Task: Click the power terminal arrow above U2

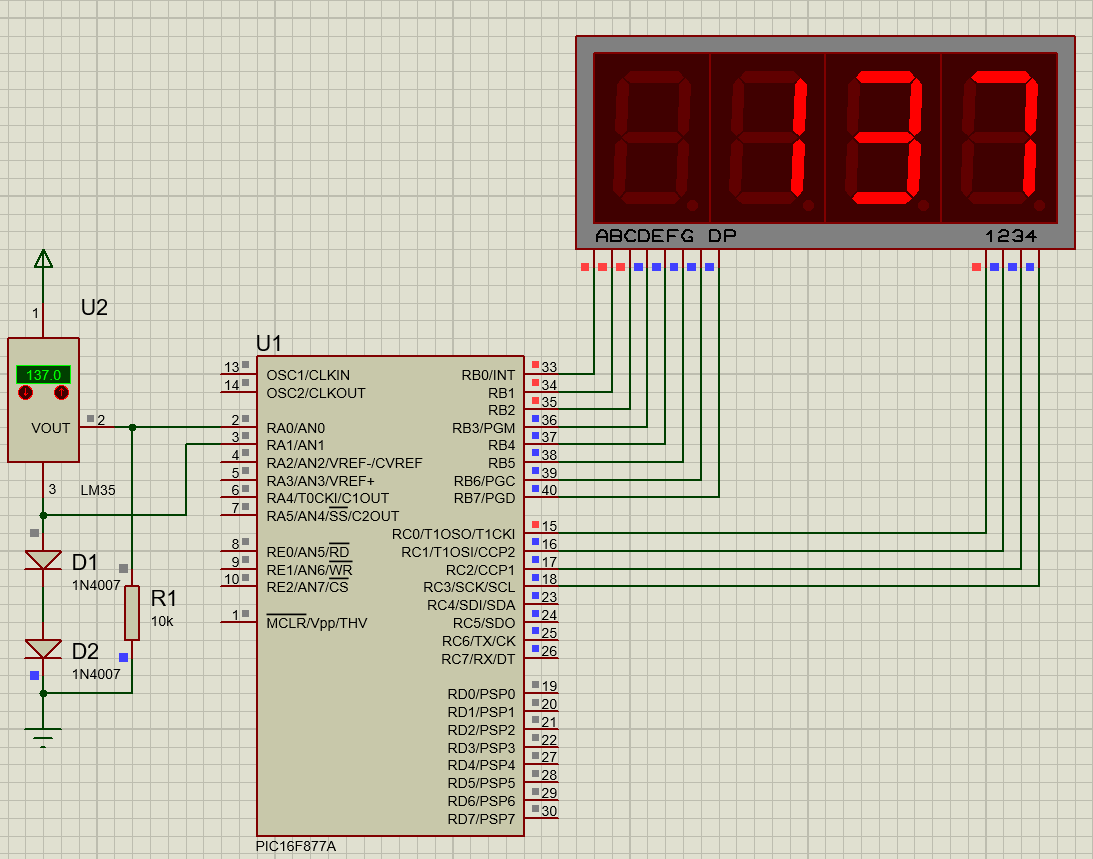Action: click(x=43, y=259)
